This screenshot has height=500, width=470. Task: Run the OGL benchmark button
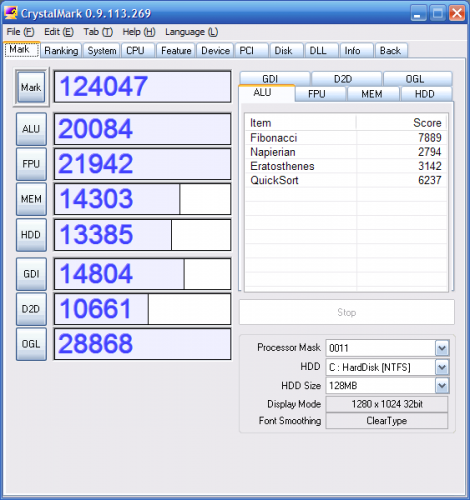[31, 344]
